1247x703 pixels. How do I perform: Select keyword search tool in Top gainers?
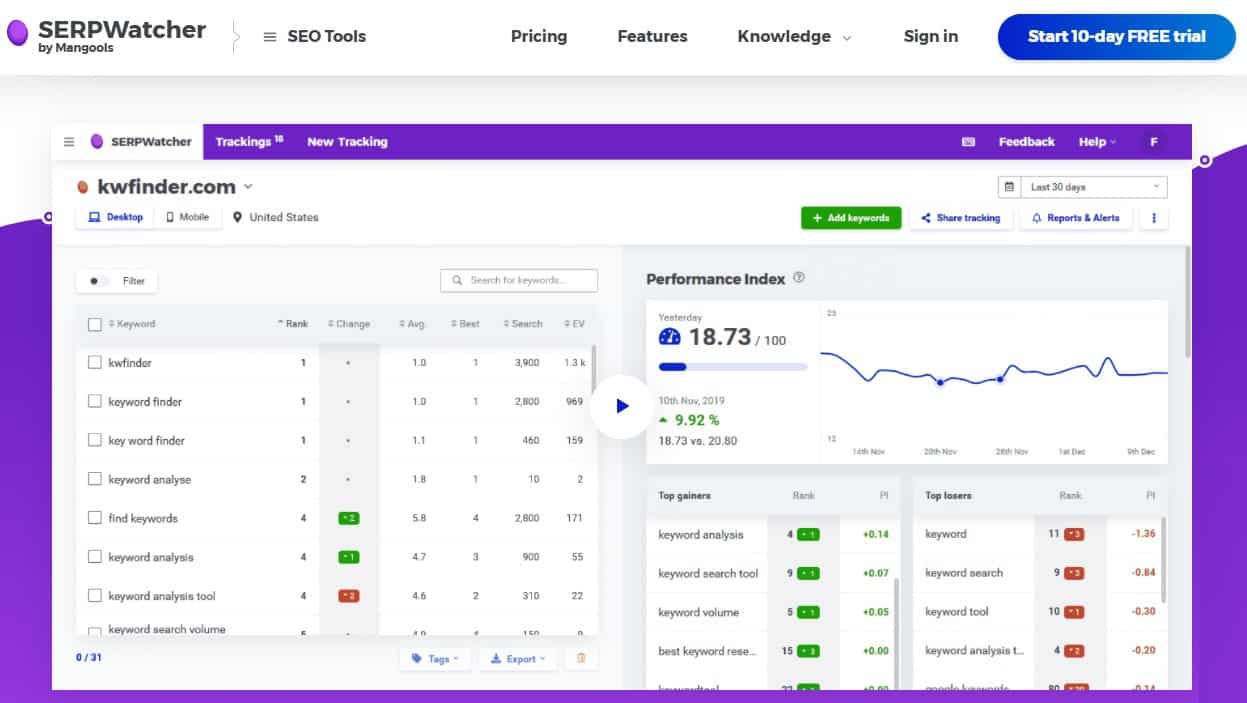pos(708,574)
